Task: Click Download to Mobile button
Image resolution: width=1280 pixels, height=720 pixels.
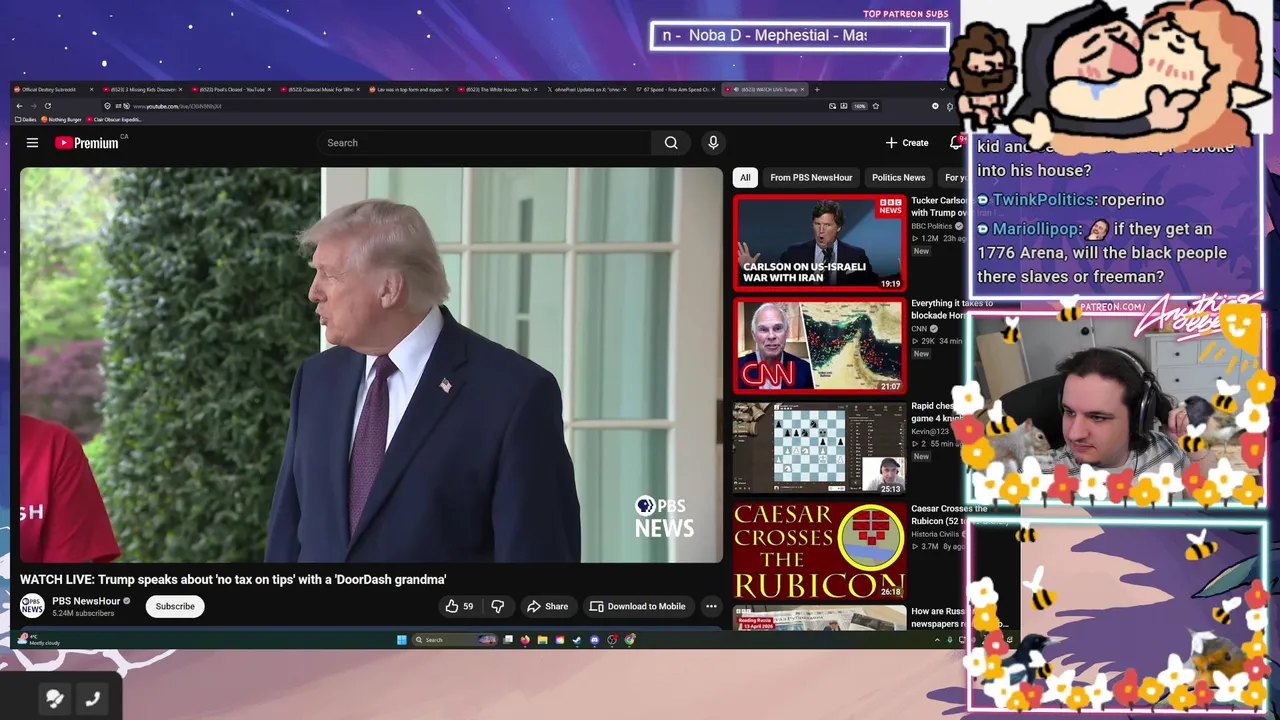Action: coord(637,606)
